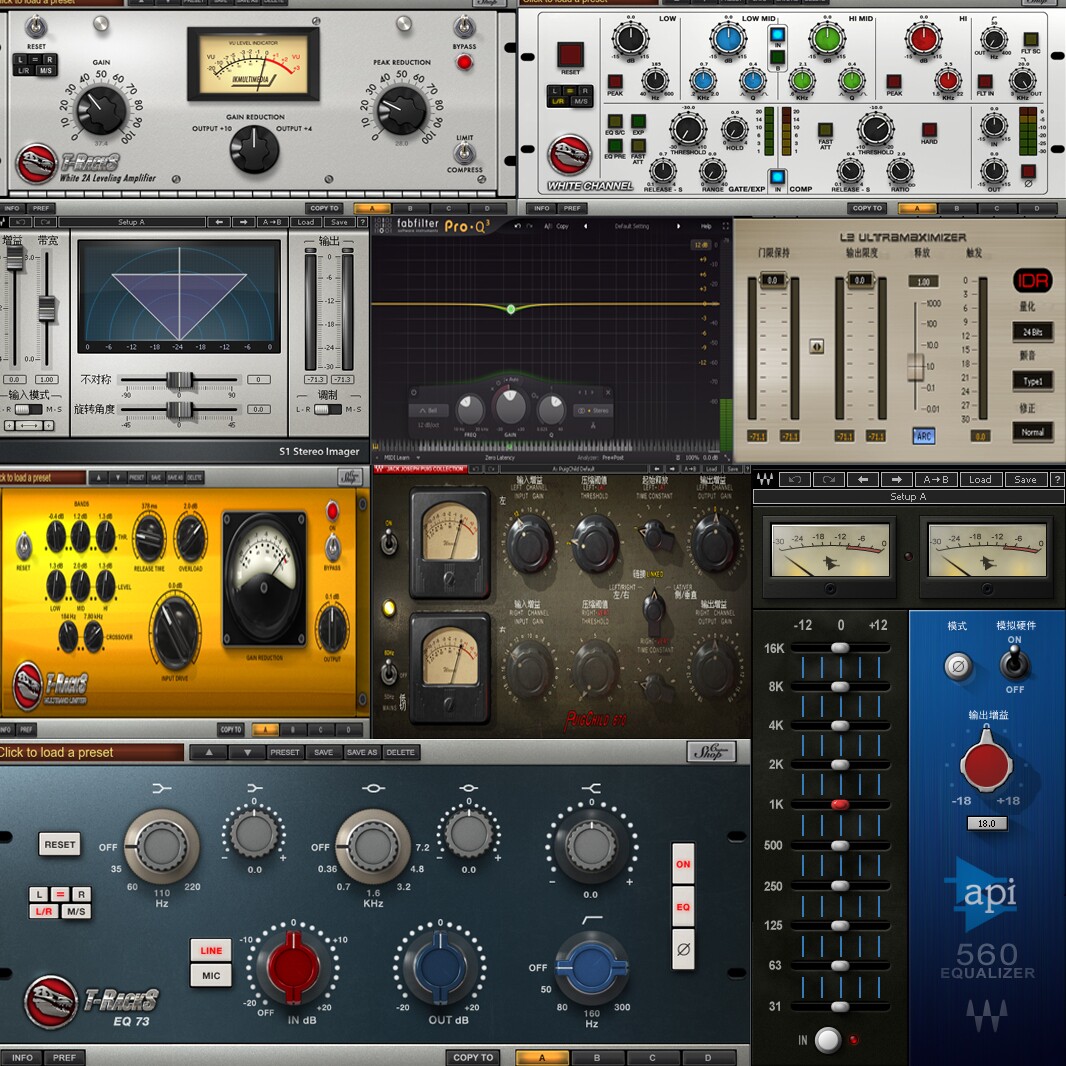Screen dimensions: 1066x1066
Task: Select preset slot B on EQ 73
Action: click(x=597, y=1057)
